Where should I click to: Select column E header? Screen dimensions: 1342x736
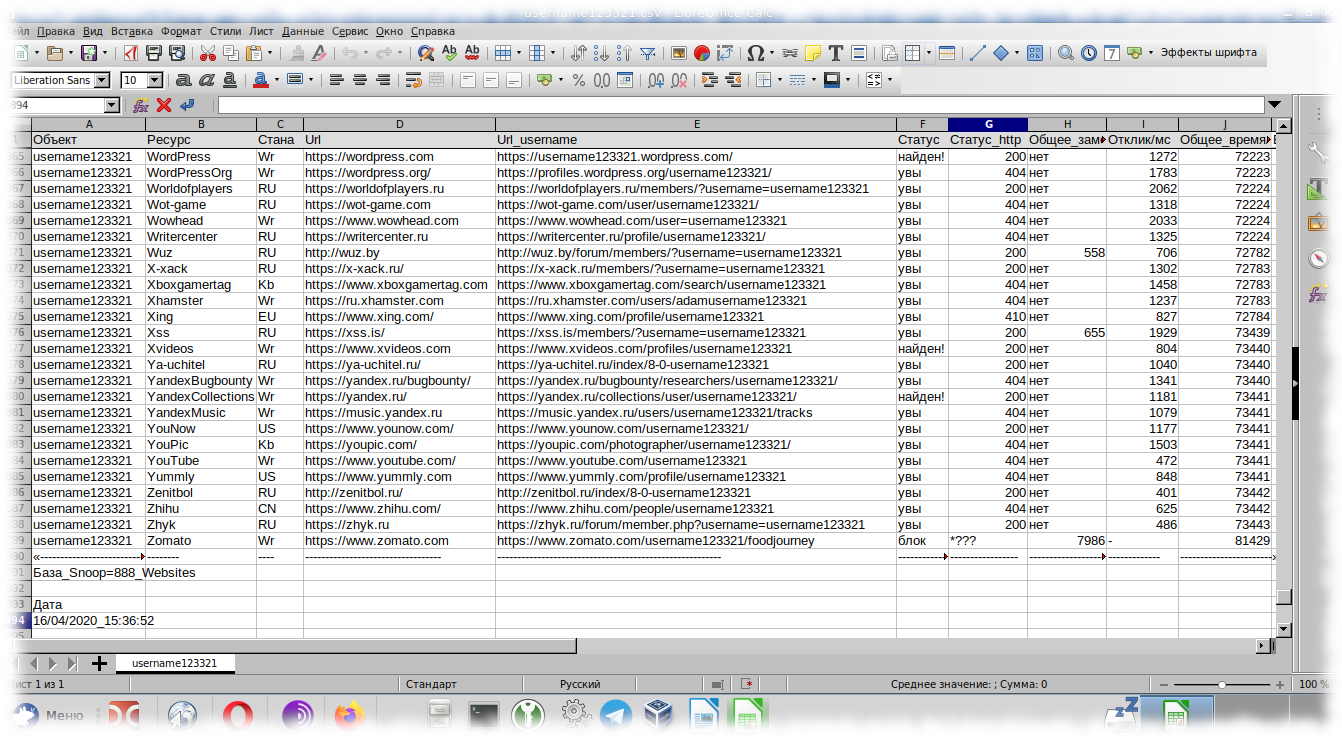696,124
